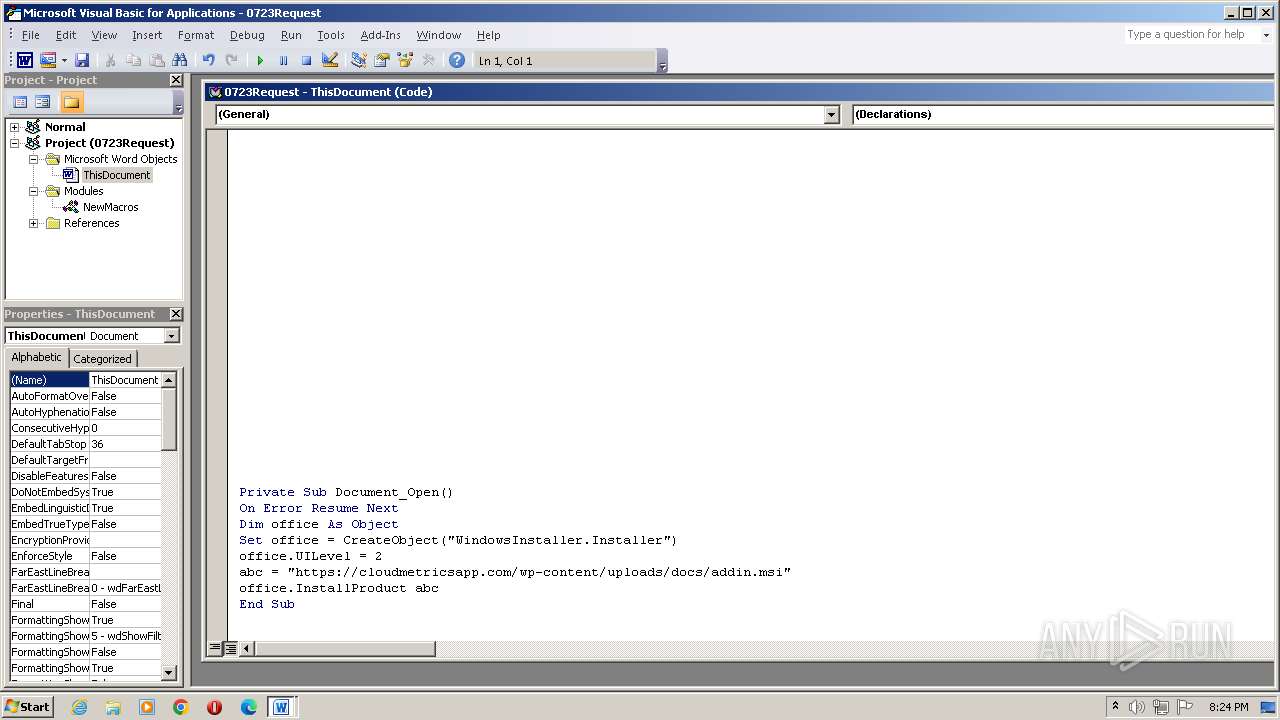Open the ThisDocument object dropdown in Properties
This screenshot has height=720, width=1280.
171,336
